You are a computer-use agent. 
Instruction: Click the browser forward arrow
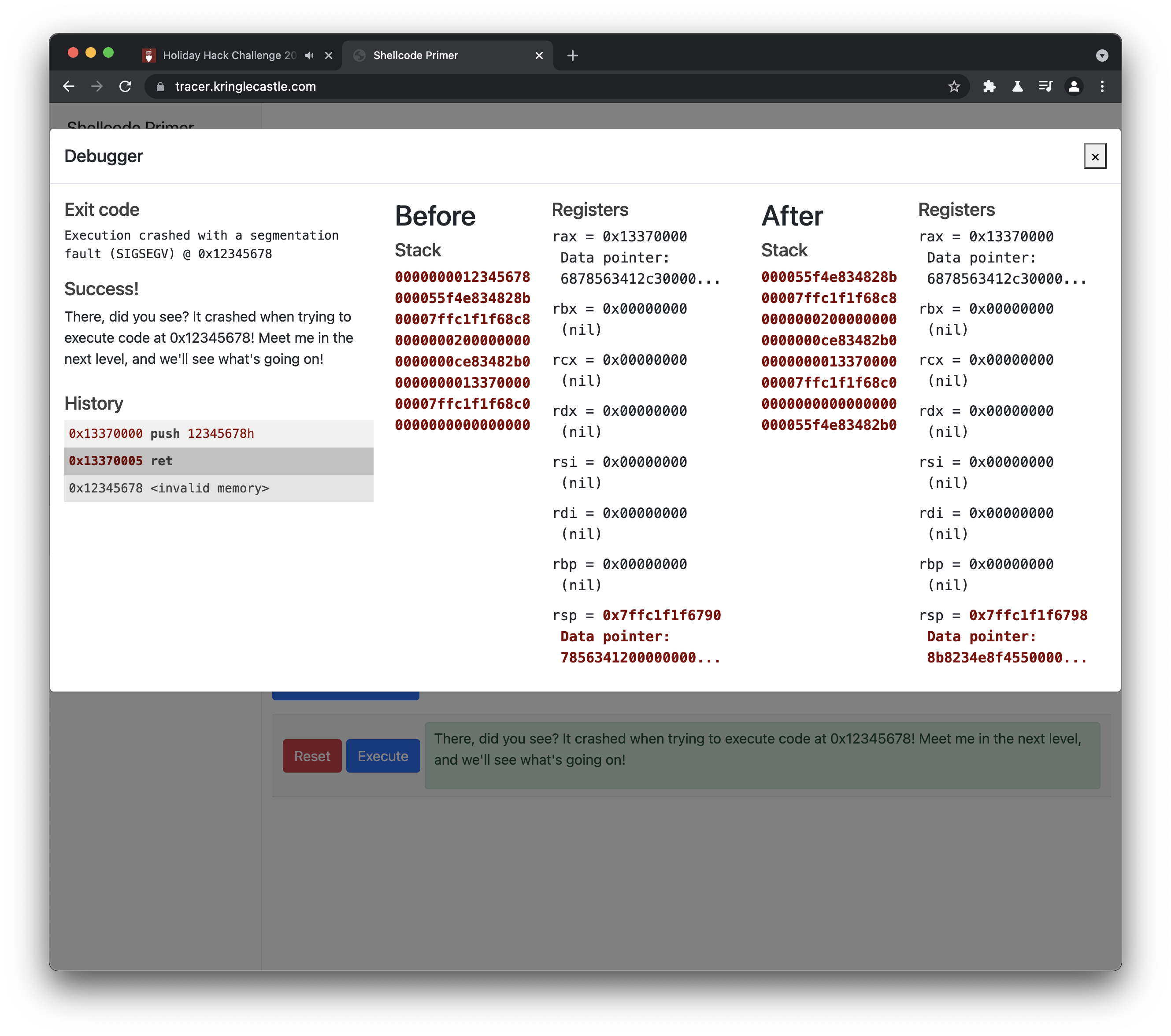point(97,86)
